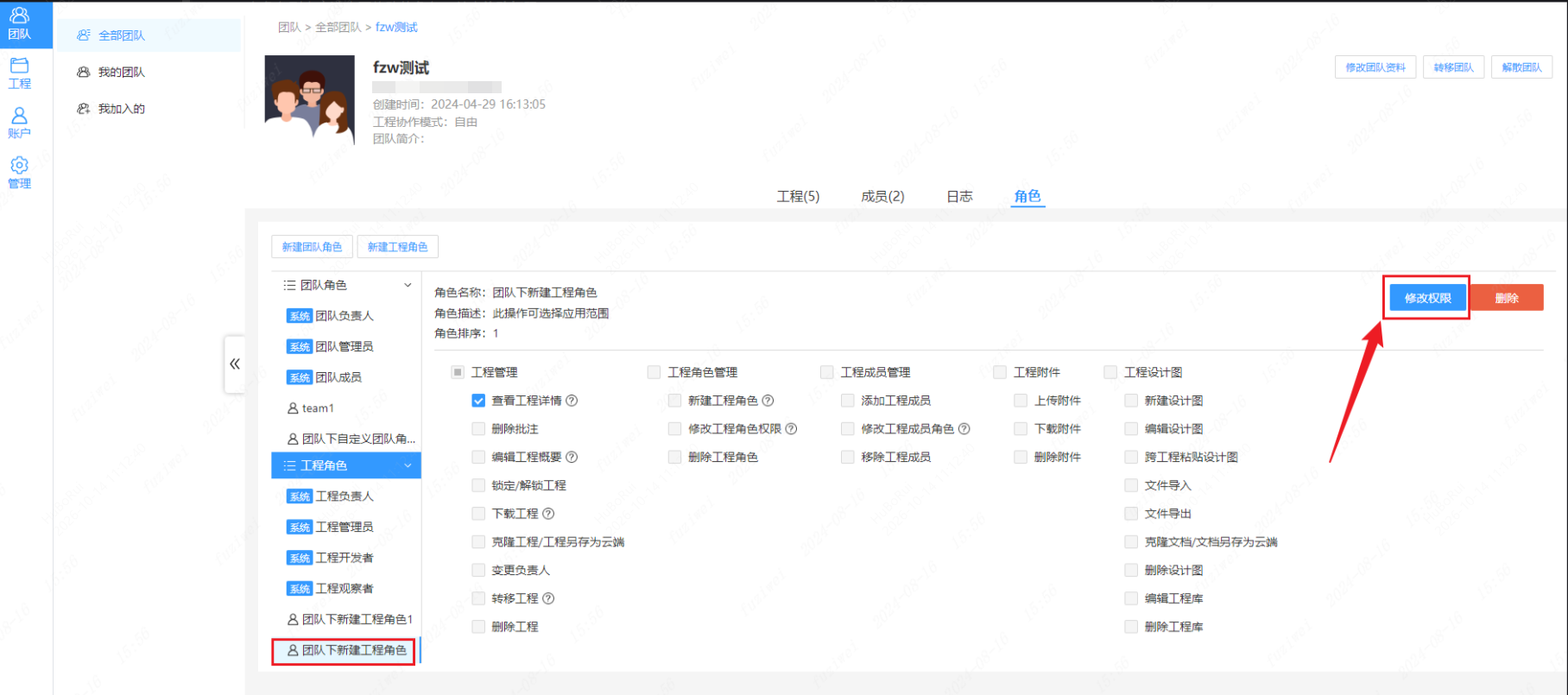The height and width of the screenshot is (695, 1568).
Task: Click help icon next to 新建工程角色
Action: pyautogui.click(x=768, y=401)
